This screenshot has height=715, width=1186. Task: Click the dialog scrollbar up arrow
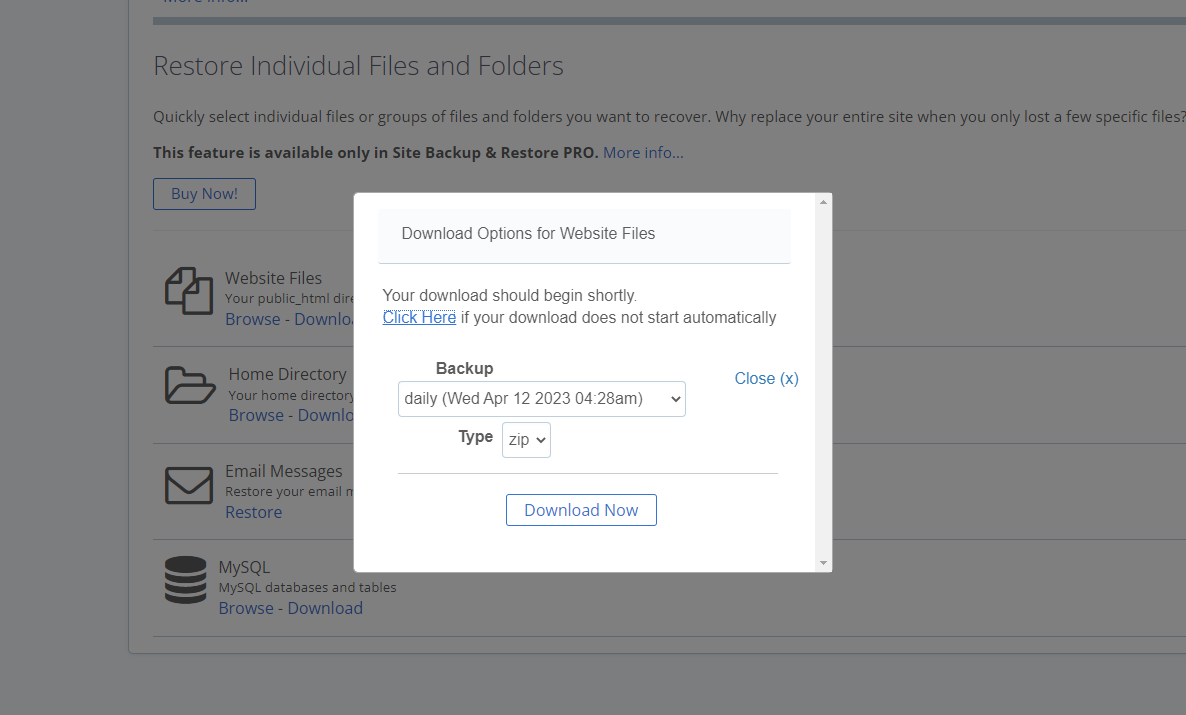pos(824,201)
